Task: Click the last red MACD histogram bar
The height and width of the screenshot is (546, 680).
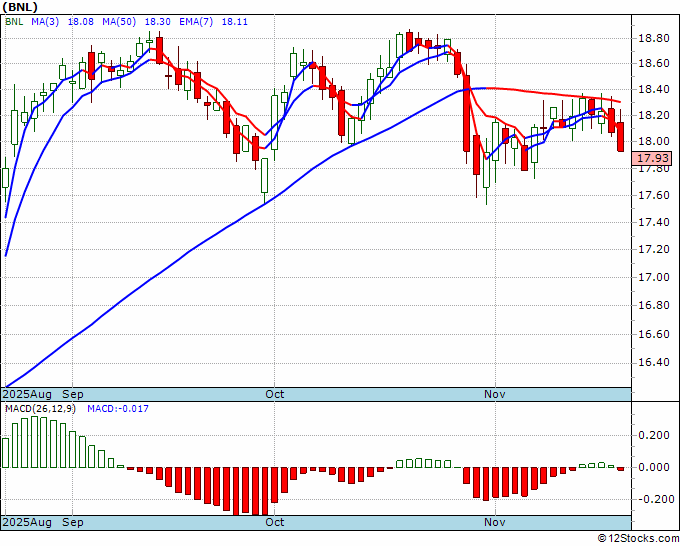Action: click(x=621, y=469)
